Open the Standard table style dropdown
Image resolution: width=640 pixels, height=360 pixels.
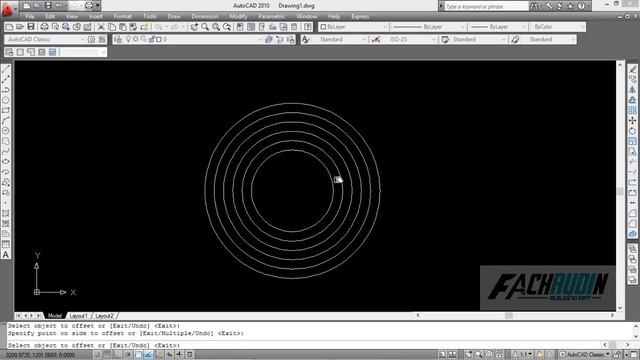pos(478,39)
